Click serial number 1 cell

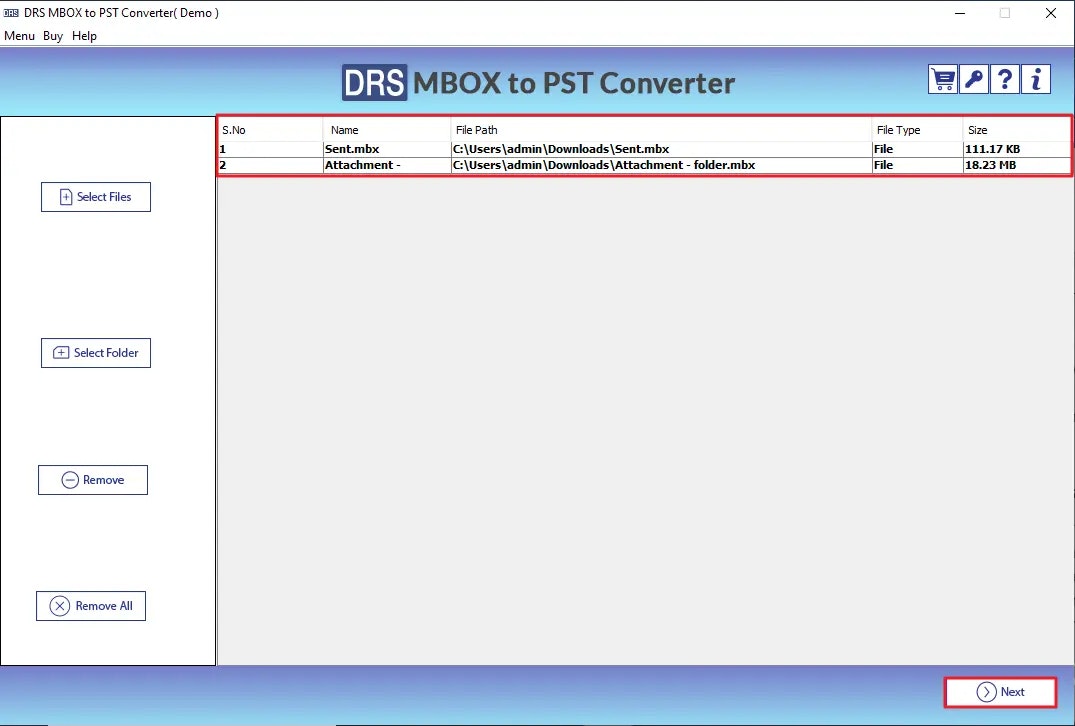[x=271, y=149]
